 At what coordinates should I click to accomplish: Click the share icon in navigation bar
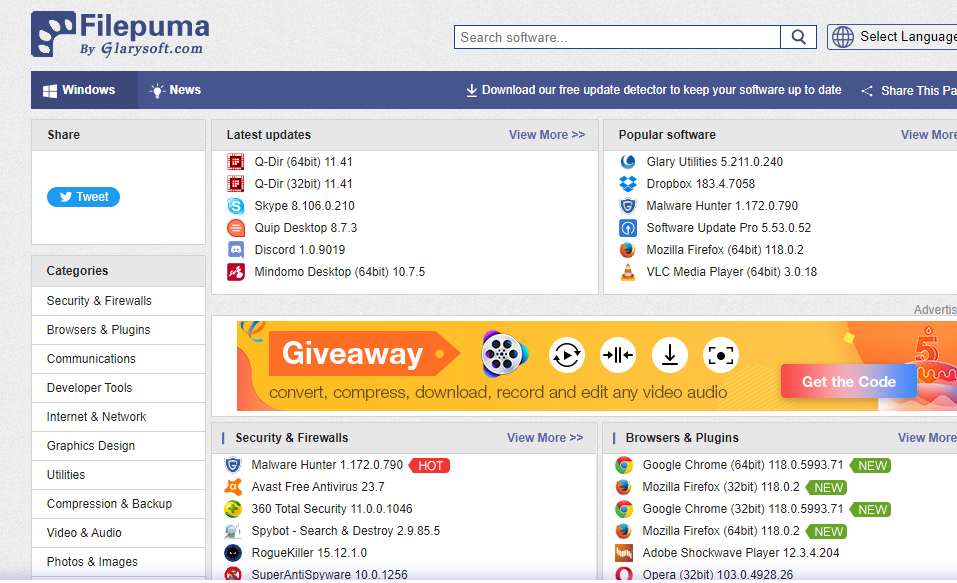[x=867, y=91]
